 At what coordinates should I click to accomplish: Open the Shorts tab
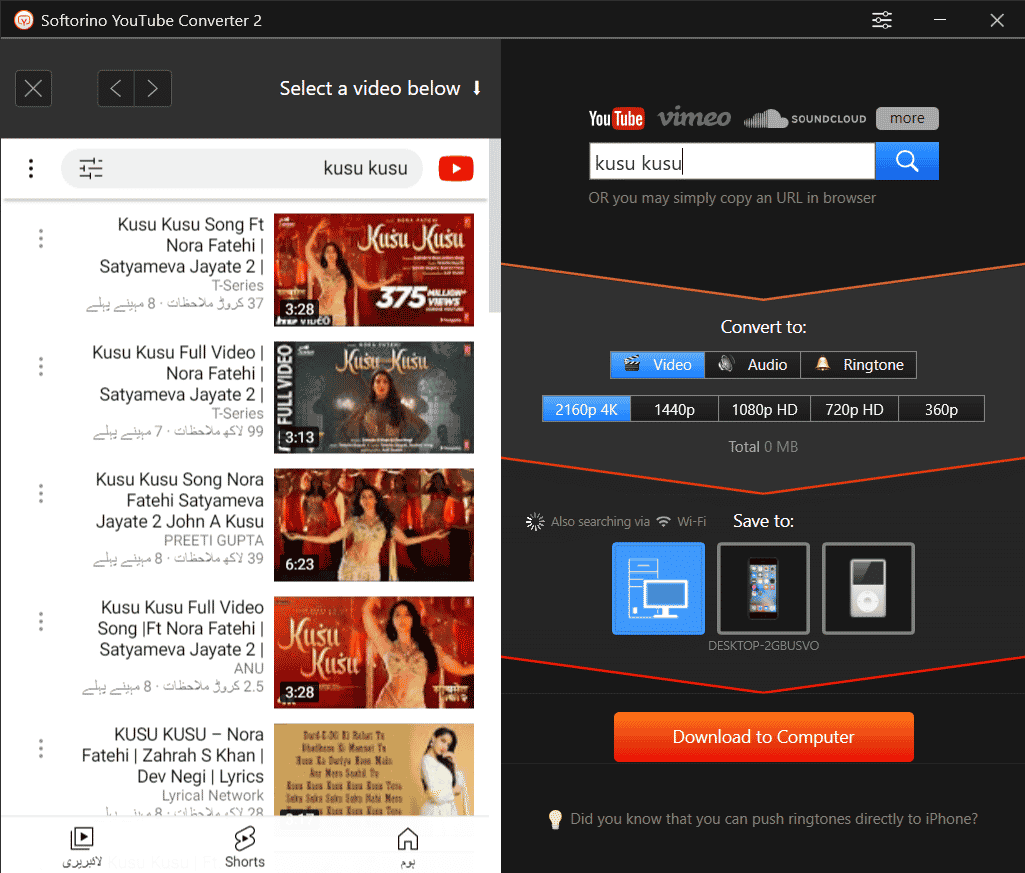(x=244, y=847)
